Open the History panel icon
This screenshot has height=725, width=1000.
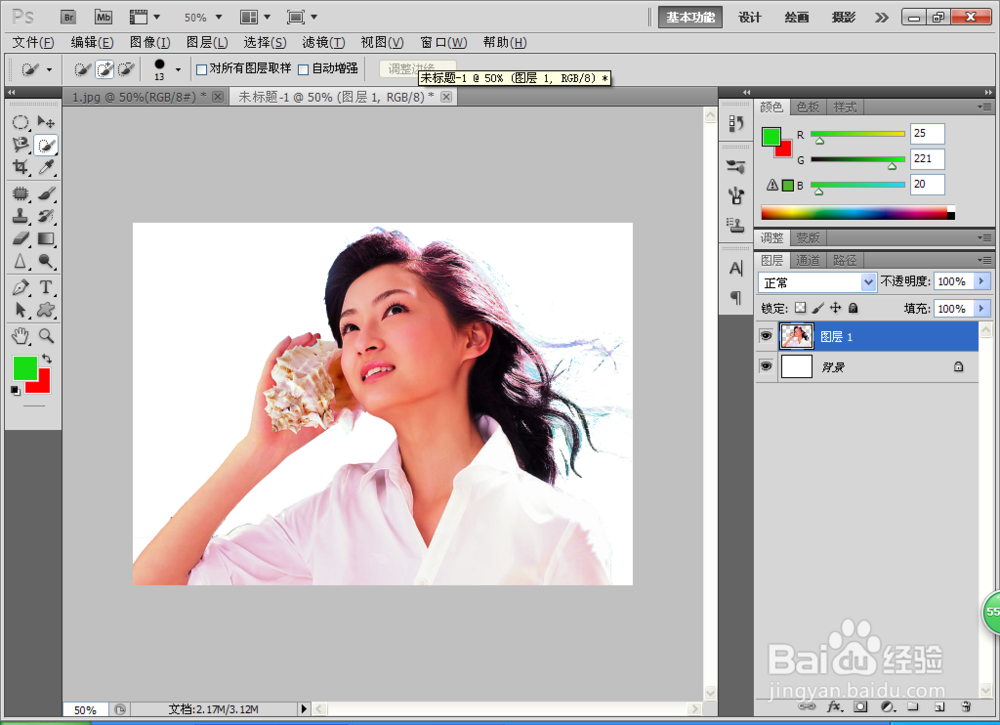coord(736,122)
